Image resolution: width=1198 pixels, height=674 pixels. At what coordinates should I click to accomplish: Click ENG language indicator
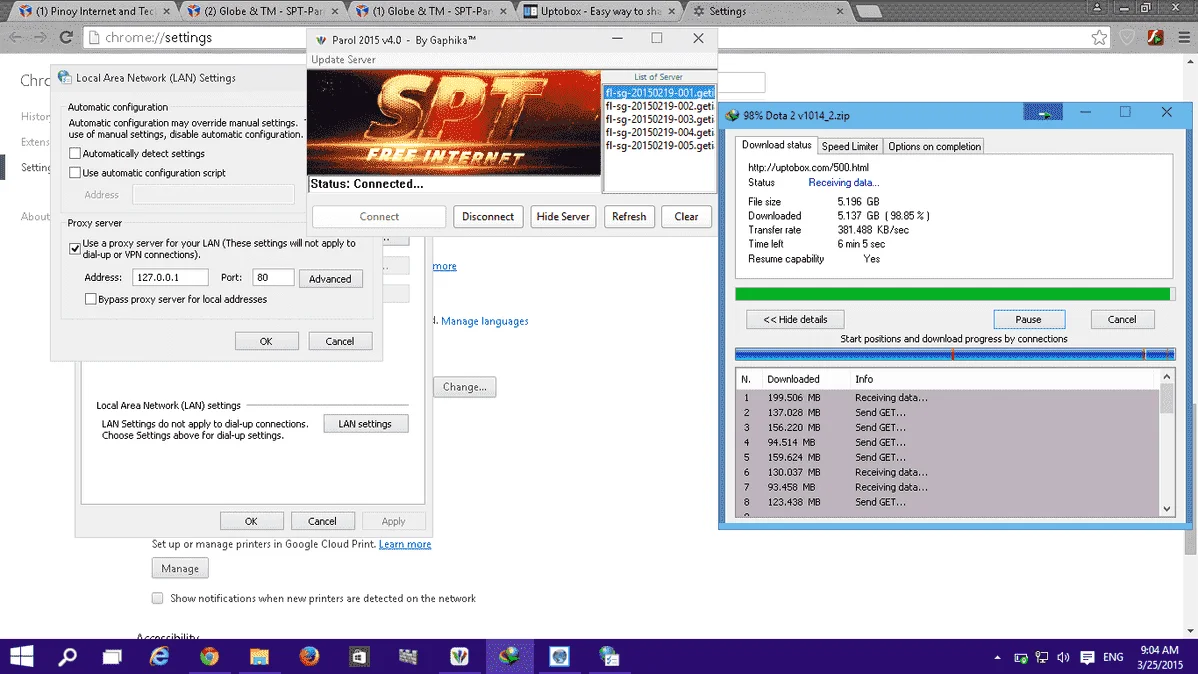pyautogui.click(x=1113, y=657)
